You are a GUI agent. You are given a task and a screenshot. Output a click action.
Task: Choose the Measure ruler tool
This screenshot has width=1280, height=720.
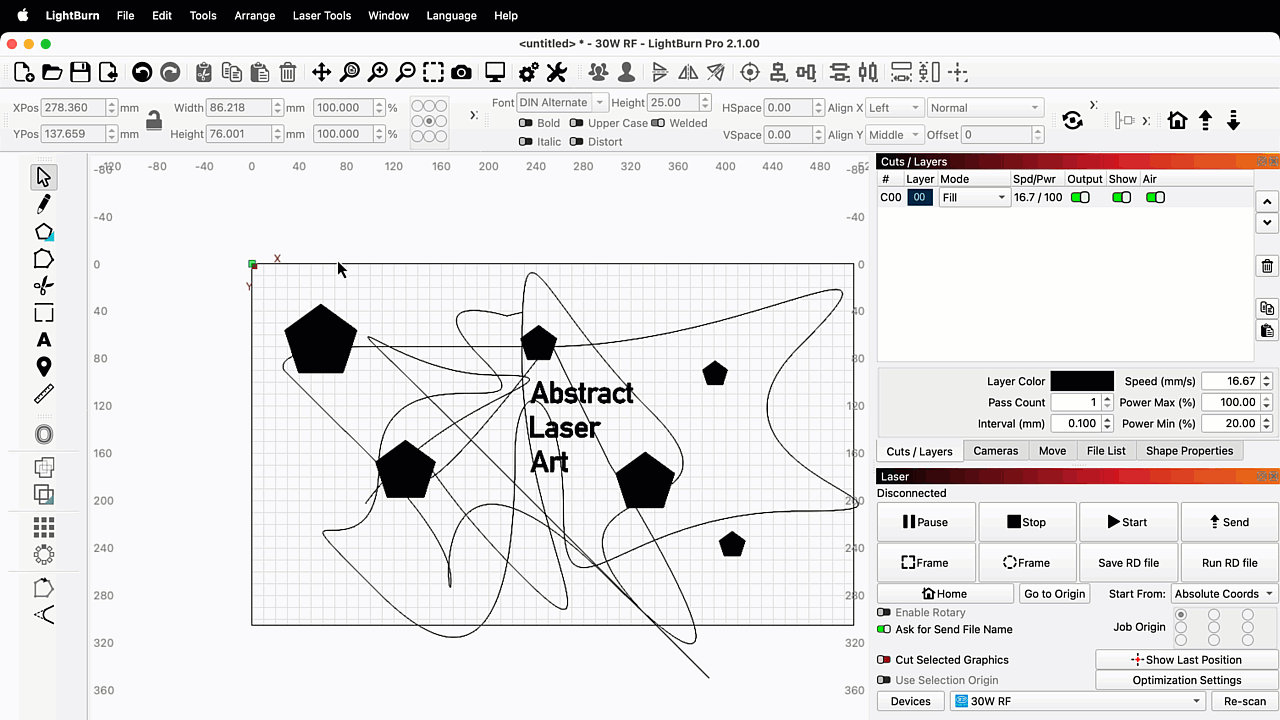point(43,394)
